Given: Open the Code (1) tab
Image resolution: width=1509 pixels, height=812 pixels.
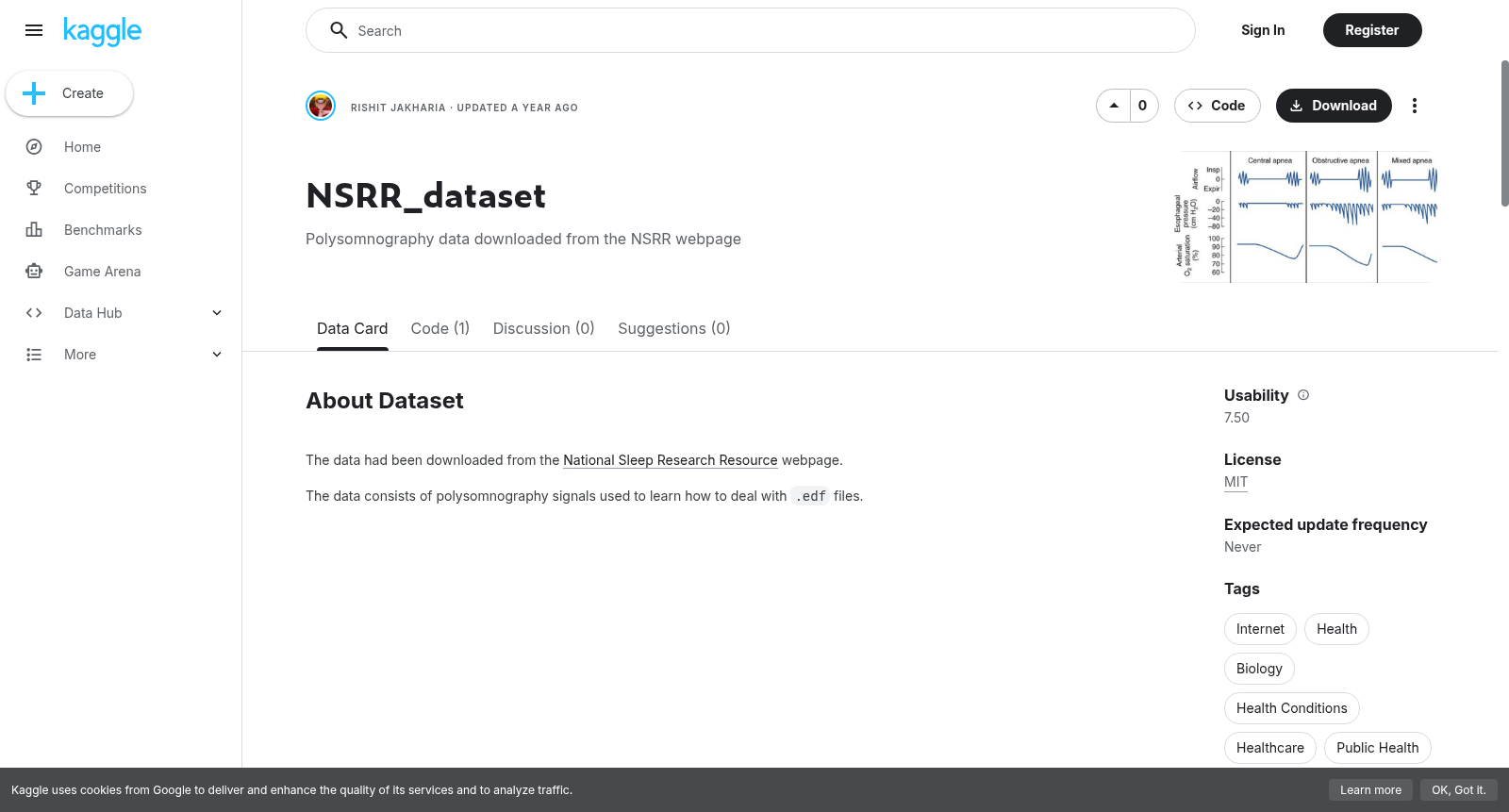Looking at the screenshot, I should (440, 328).
